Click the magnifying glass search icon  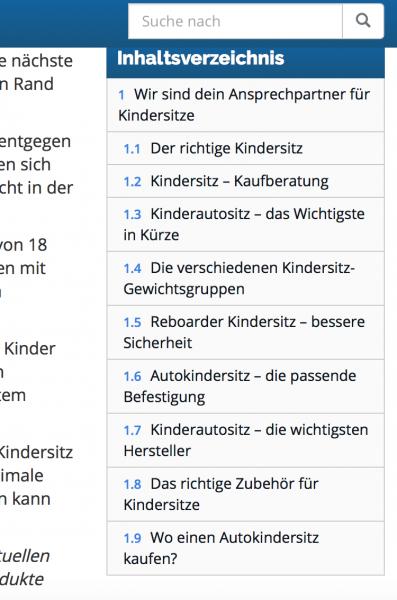point(363,21)
